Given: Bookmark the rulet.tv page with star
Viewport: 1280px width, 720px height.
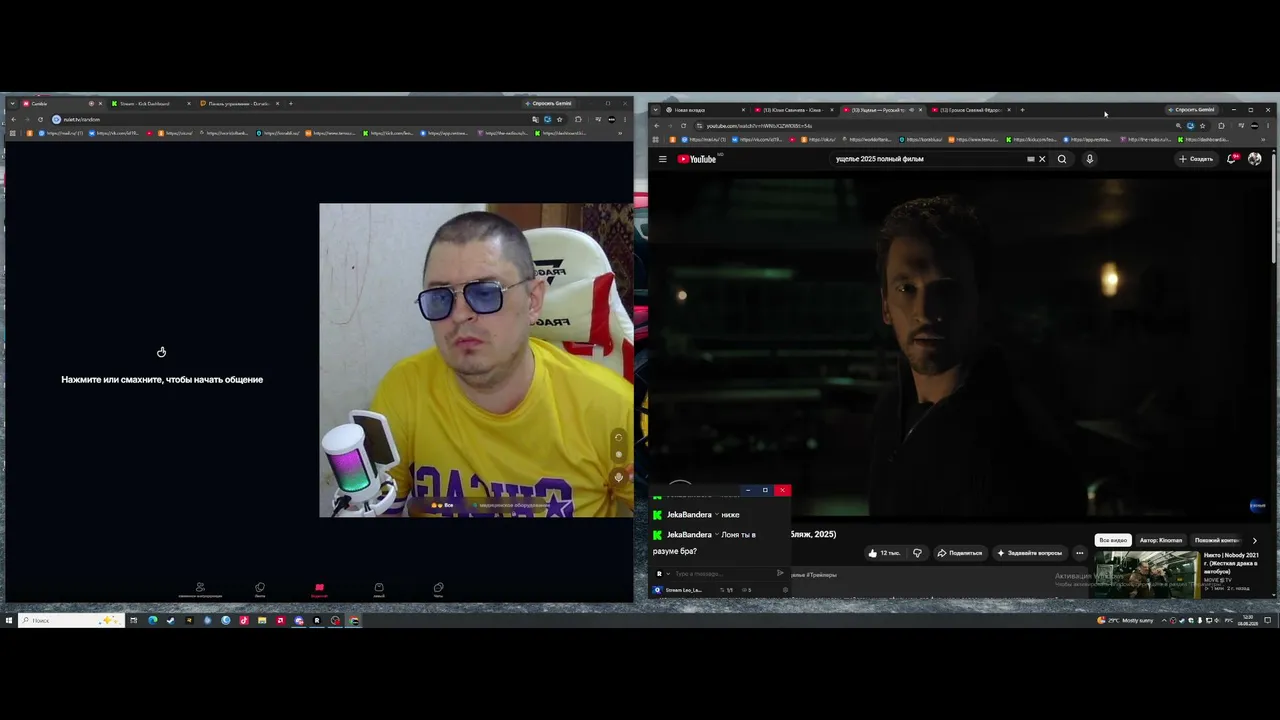Looking at the screenshot, I should [x=559, y=119].
